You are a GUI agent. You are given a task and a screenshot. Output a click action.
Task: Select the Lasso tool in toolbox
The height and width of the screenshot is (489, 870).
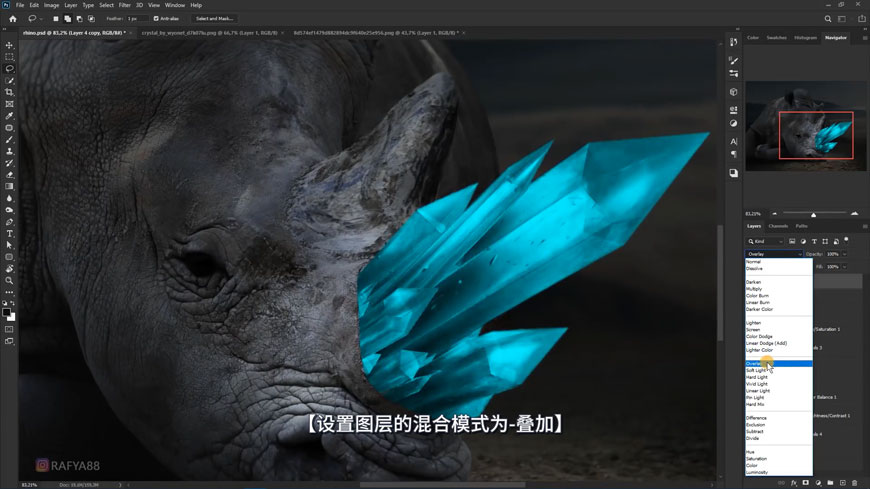click(9, 69)
